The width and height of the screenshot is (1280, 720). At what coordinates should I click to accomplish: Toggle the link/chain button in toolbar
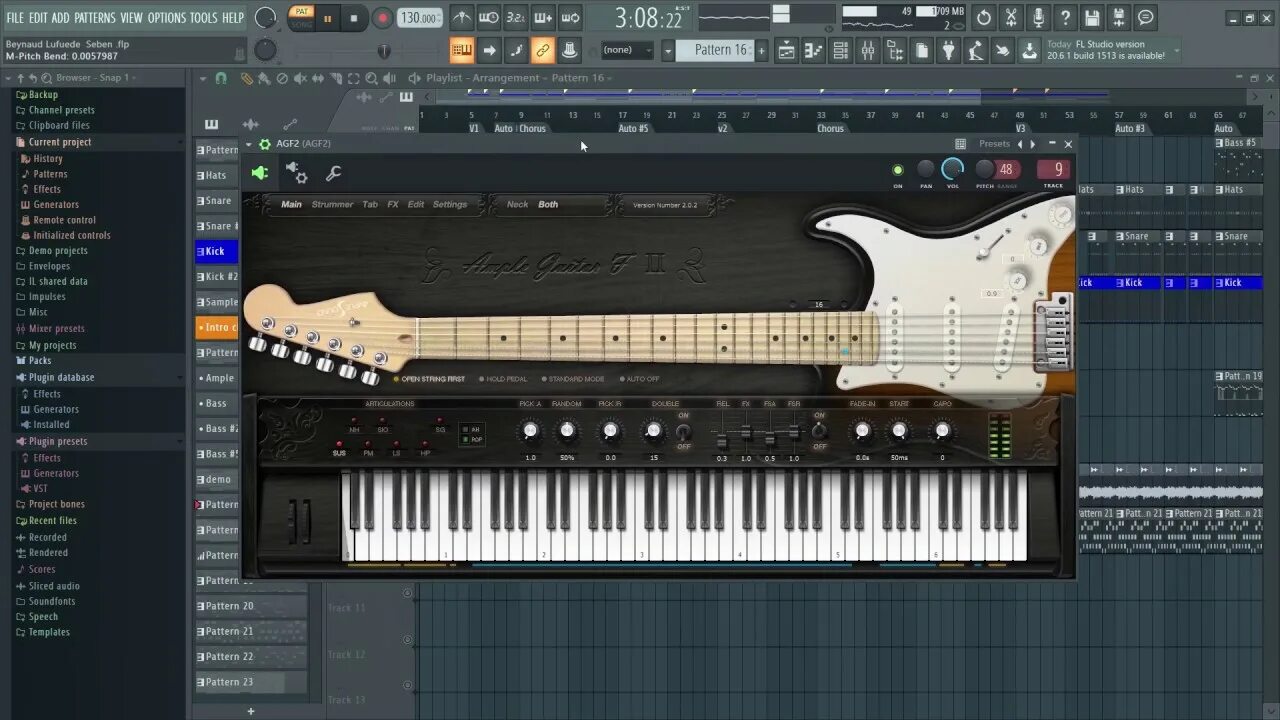543,50
